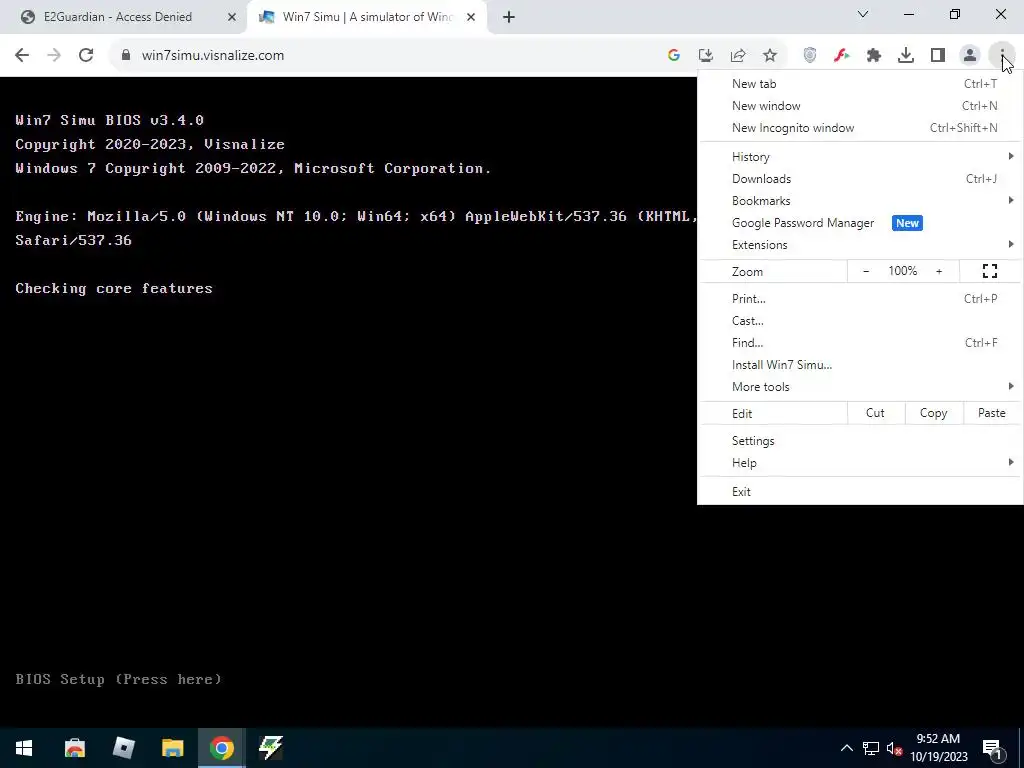
Task: Open Google Password Manager
Action: pyautogui.click(x=860, y=223)
